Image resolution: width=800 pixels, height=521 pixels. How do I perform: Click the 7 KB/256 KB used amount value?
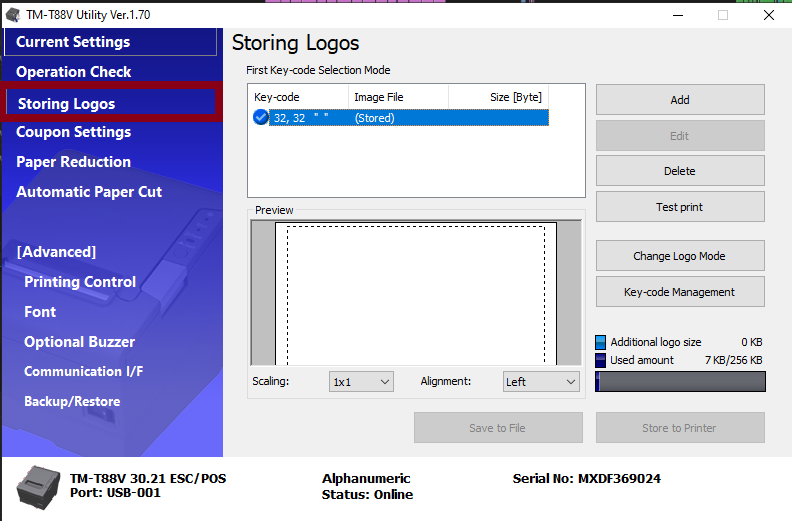point(734,360)
